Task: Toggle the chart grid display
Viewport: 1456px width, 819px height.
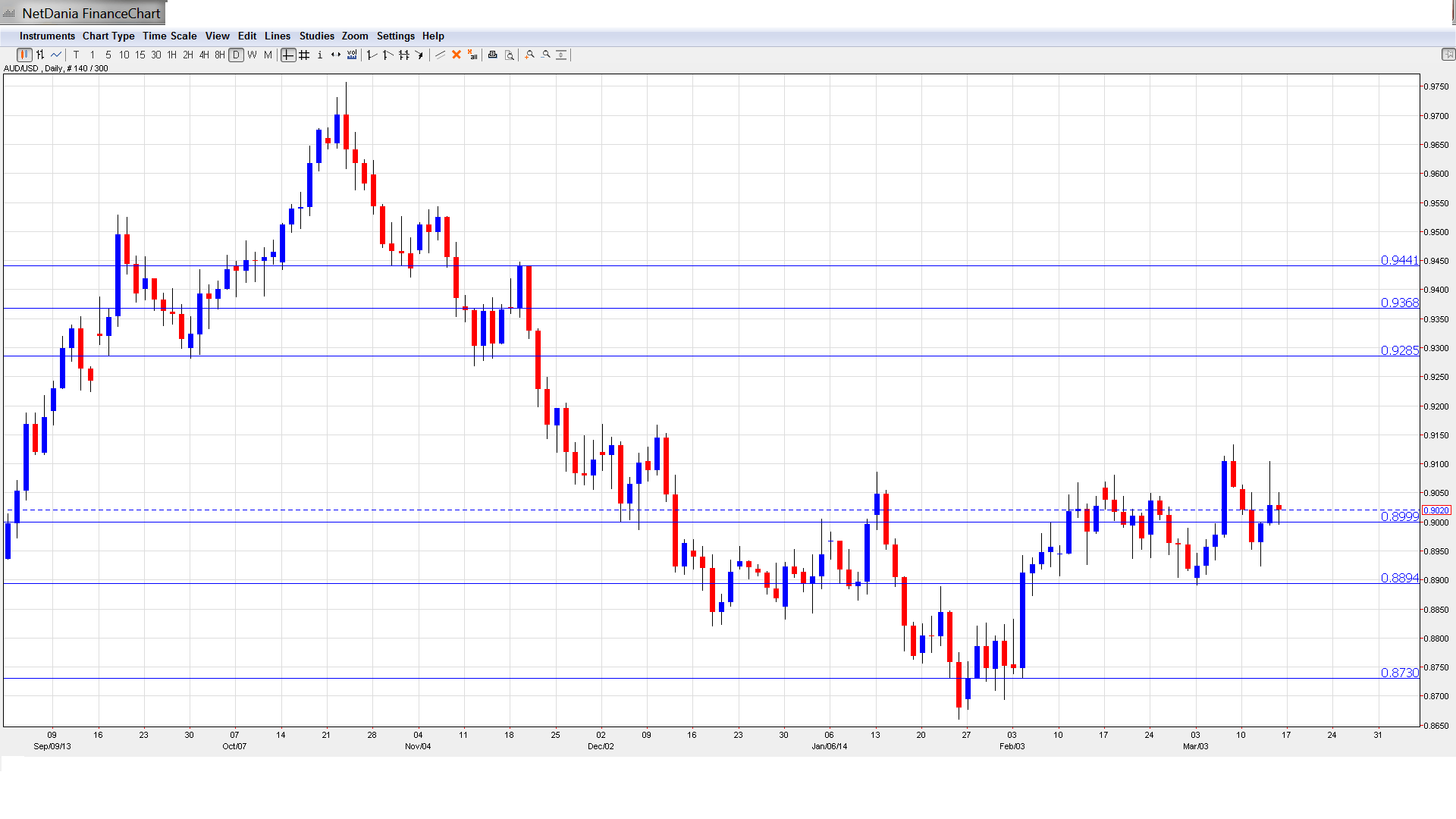Action: 304,55
